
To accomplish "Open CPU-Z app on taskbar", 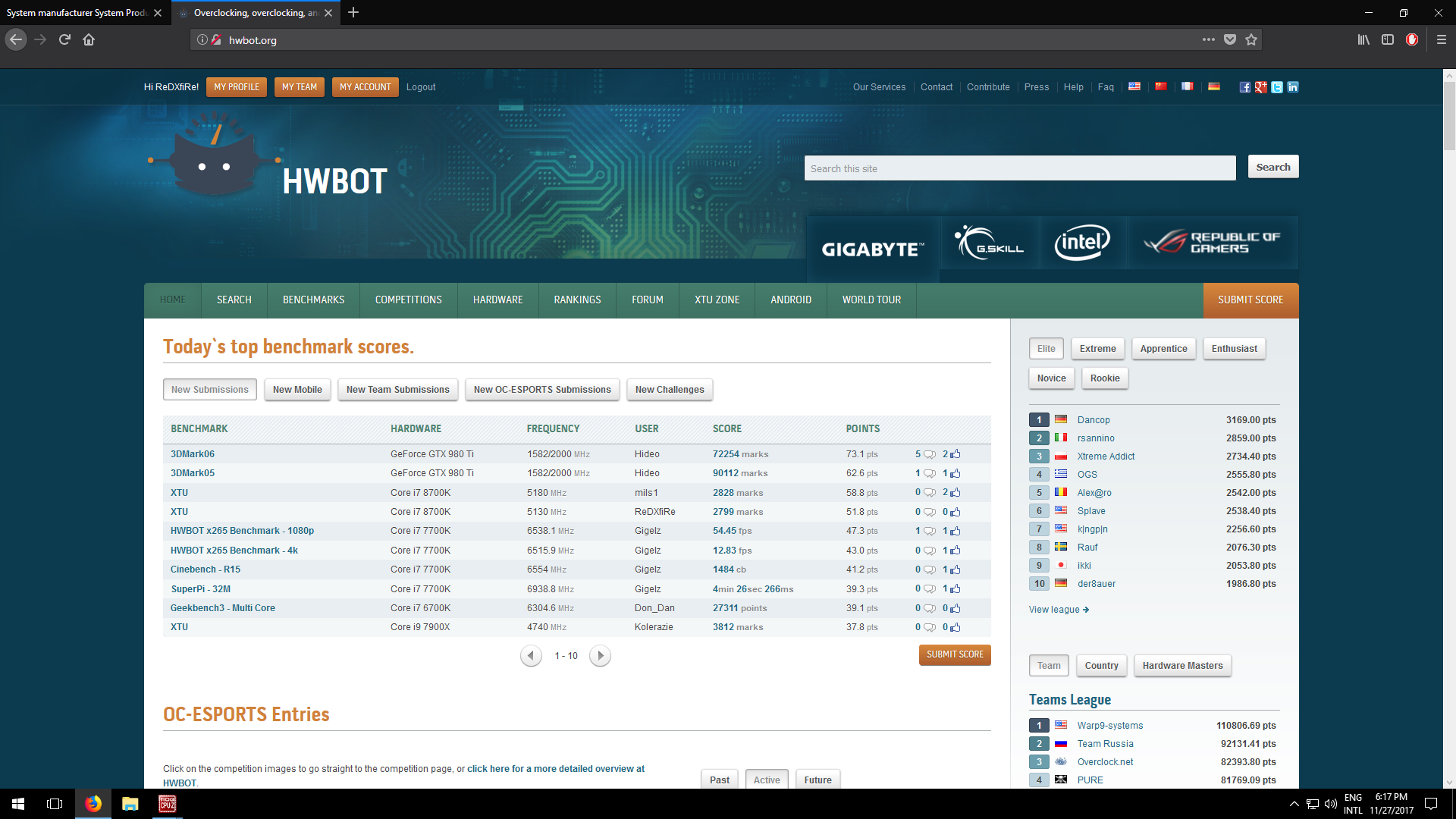I will pyautogui.click(x=167, y=804).
